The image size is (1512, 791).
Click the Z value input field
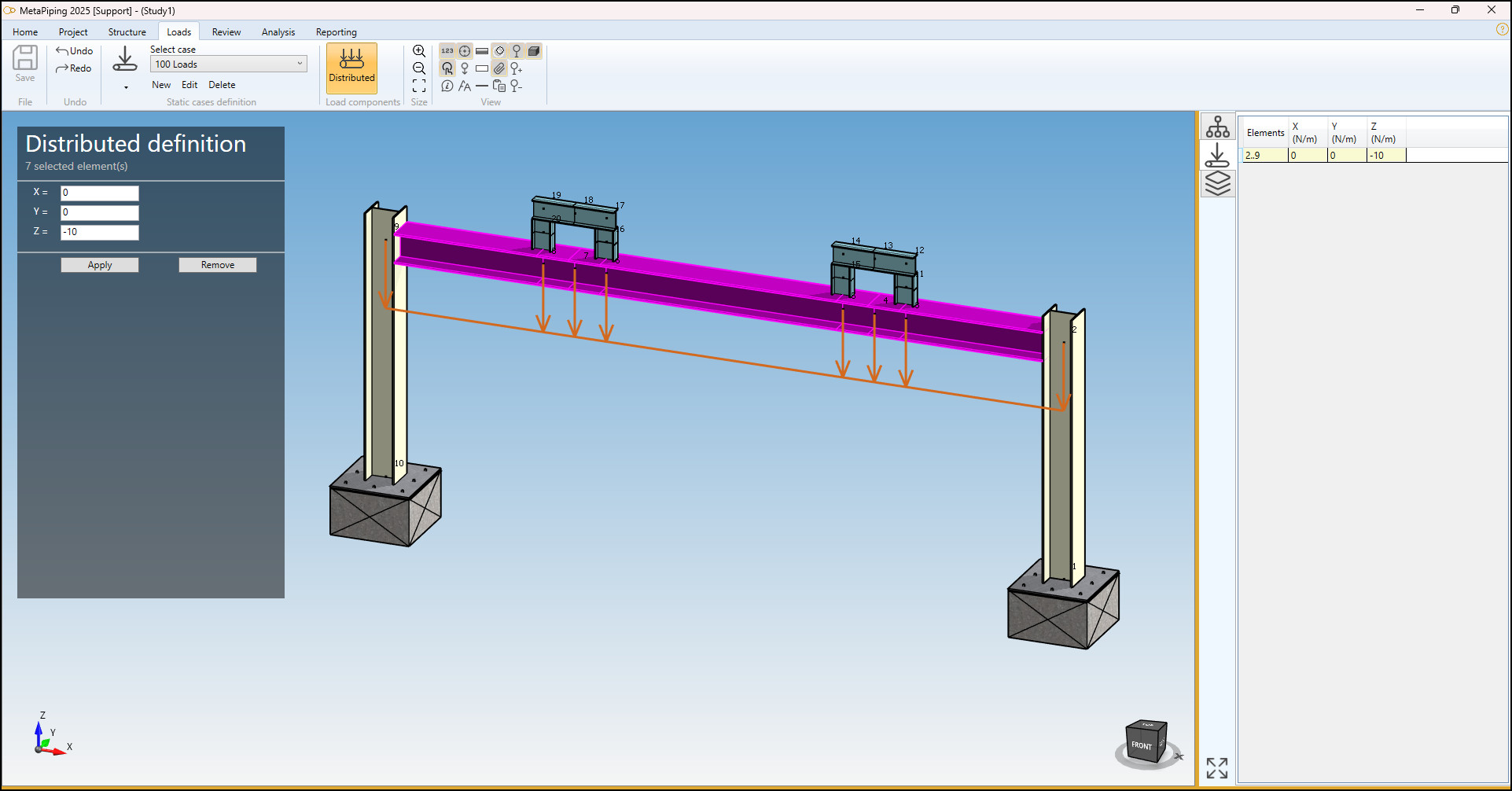[x=100, y=232]
